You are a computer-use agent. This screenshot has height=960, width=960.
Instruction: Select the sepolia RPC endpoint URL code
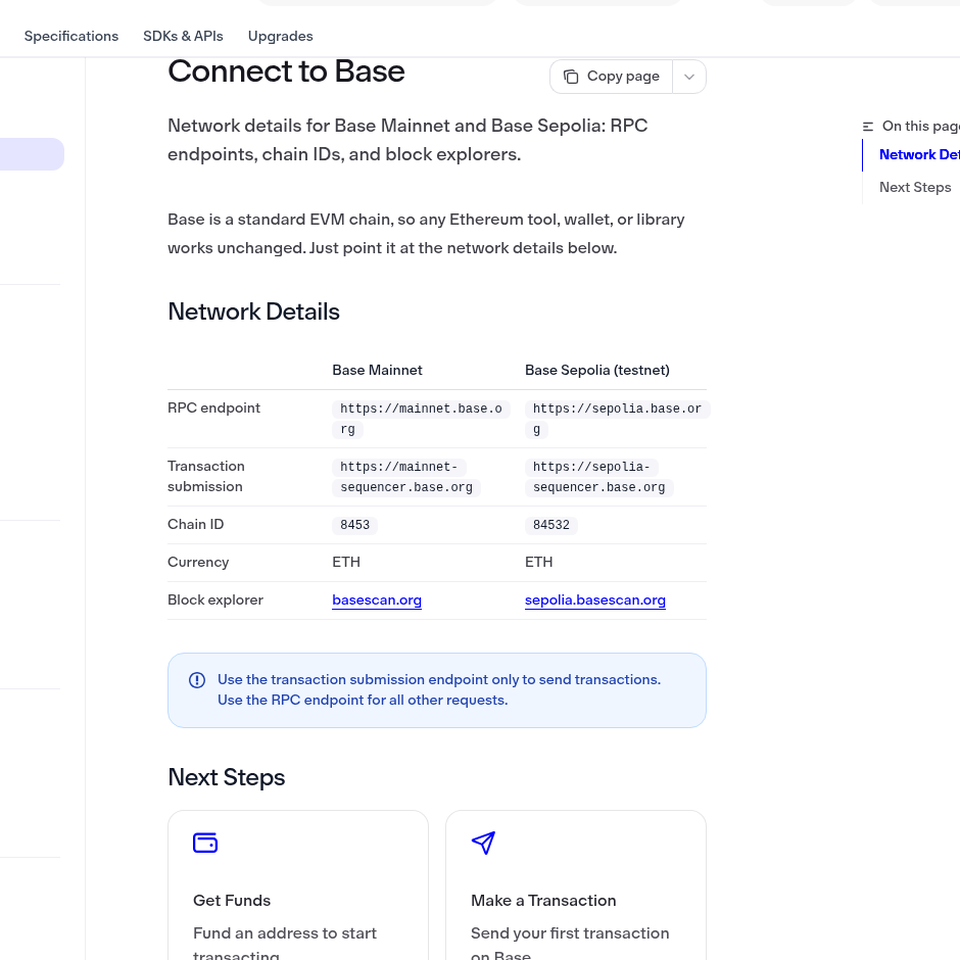(x=617, y=419)
